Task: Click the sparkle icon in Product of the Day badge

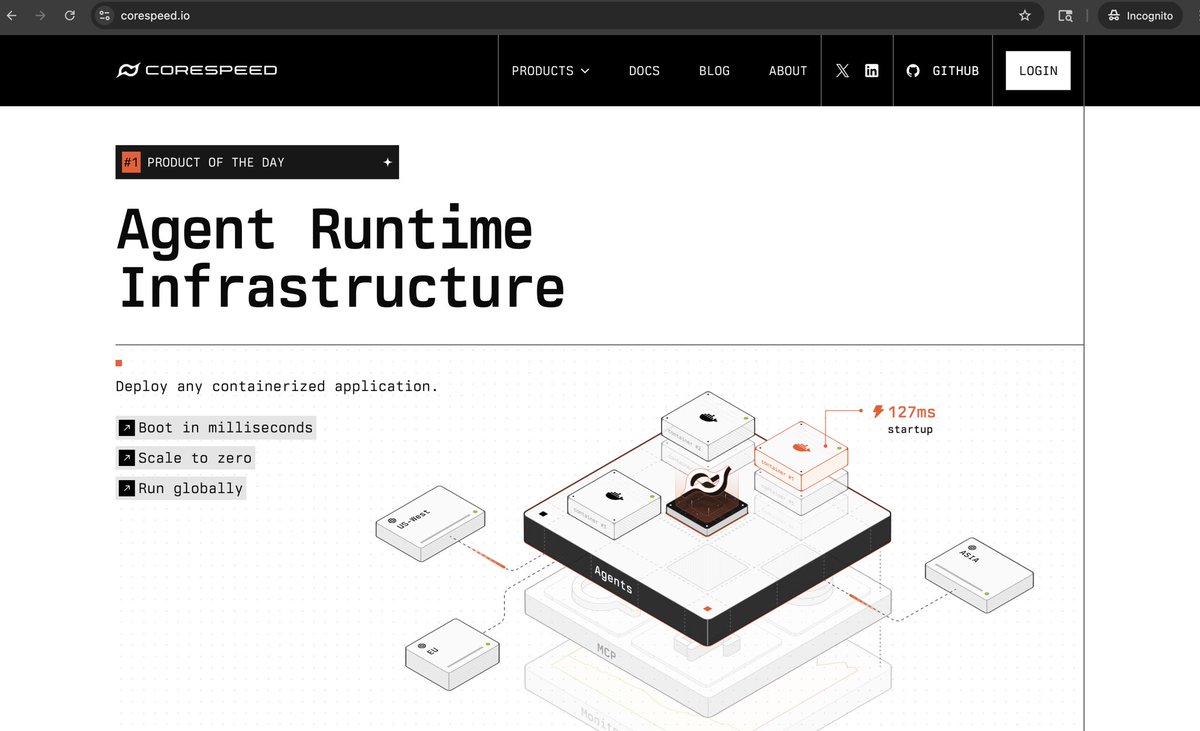Action: tap(387, 162)
